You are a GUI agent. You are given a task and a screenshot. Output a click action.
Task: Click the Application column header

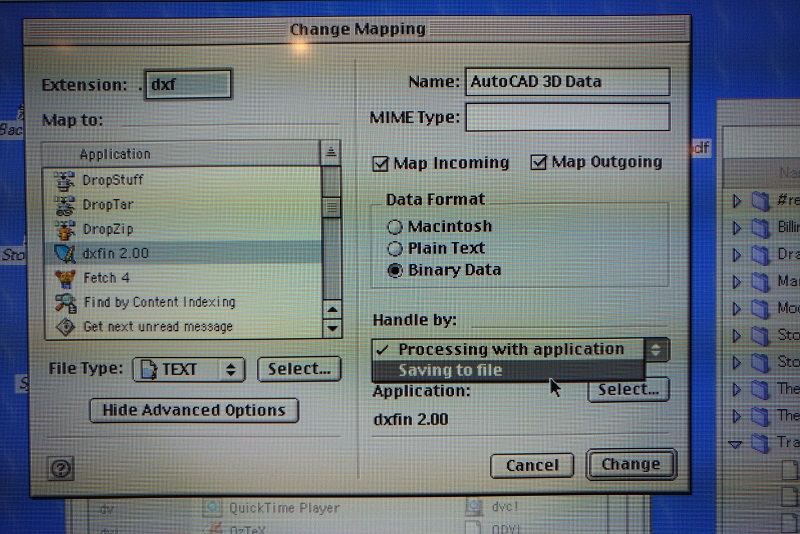182,154
